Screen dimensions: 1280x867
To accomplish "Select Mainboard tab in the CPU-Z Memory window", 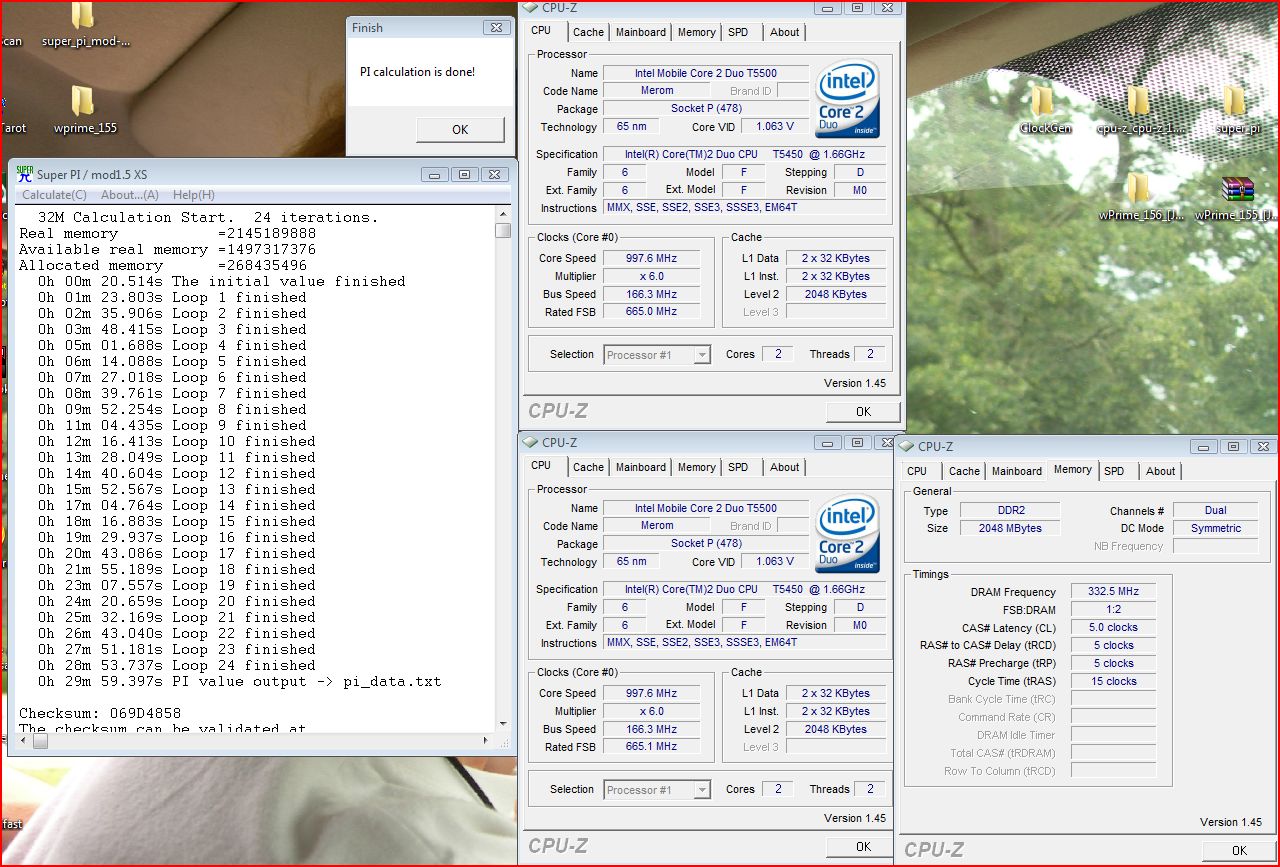I will tap(1017, 471).
